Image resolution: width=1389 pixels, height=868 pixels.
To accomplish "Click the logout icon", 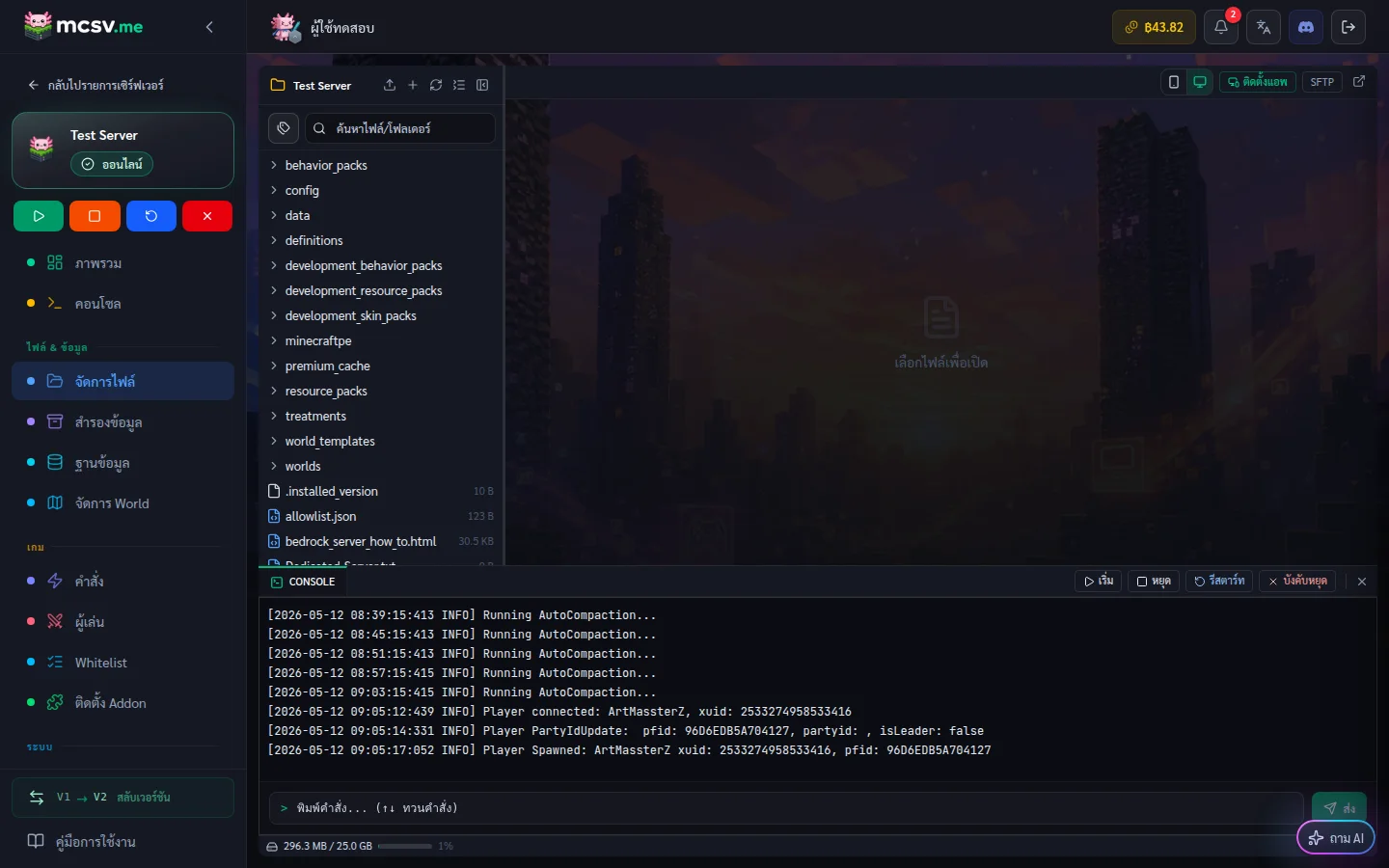I will (1348, 27).
